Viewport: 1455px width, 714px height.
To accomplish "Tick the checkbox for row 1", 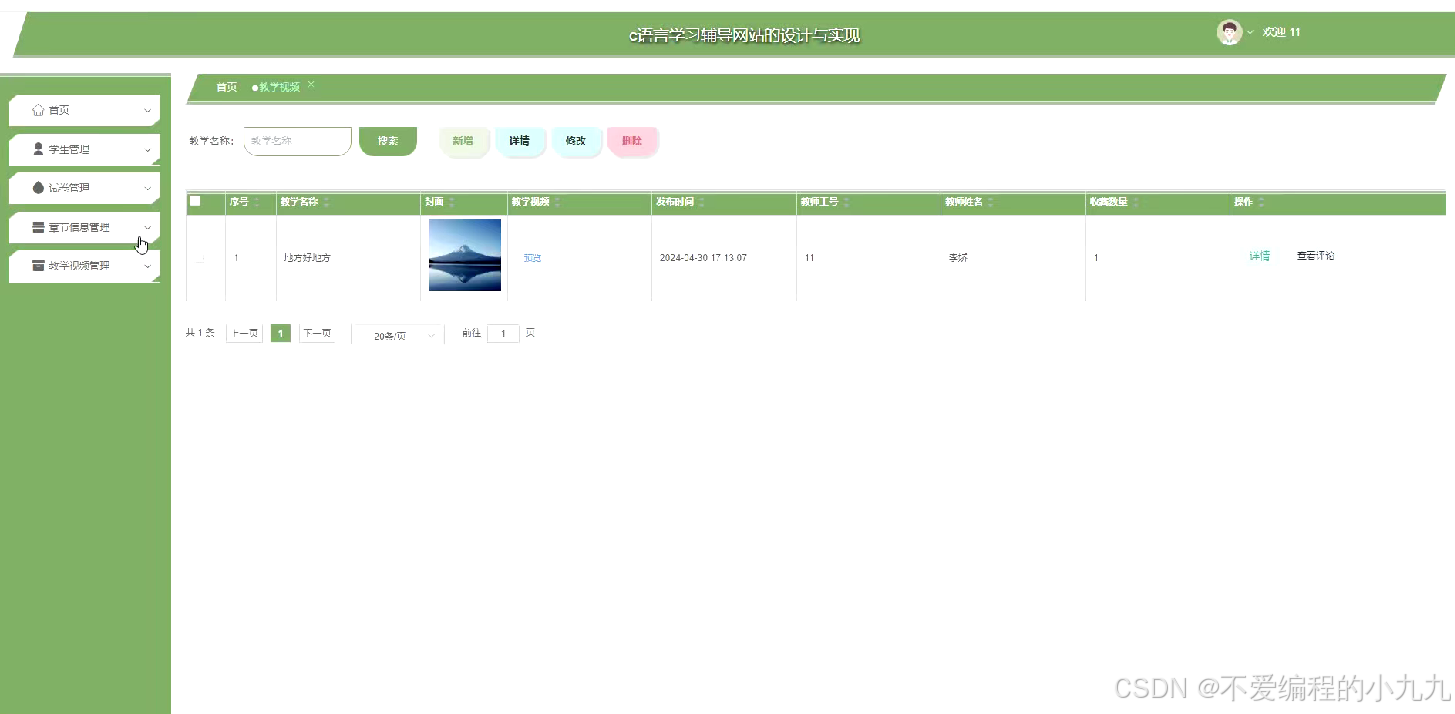I will (200, 259).
